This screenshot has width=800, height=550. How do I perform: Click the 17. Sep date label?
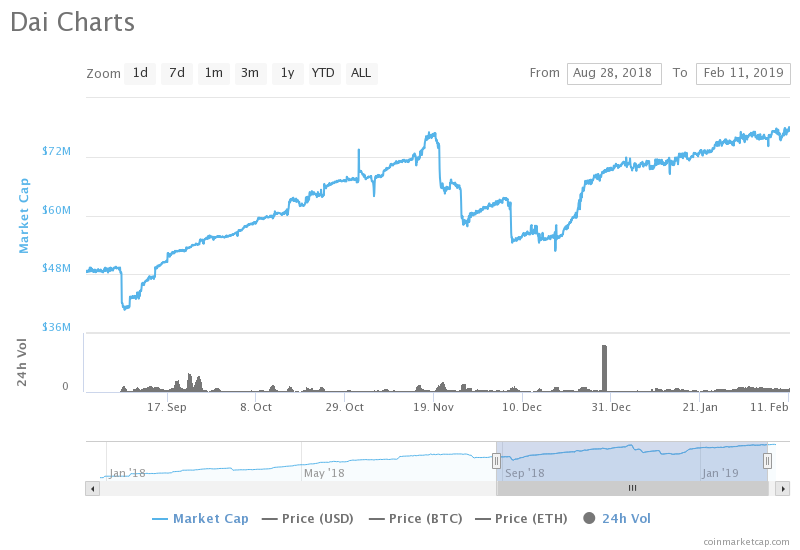point(167,407)
